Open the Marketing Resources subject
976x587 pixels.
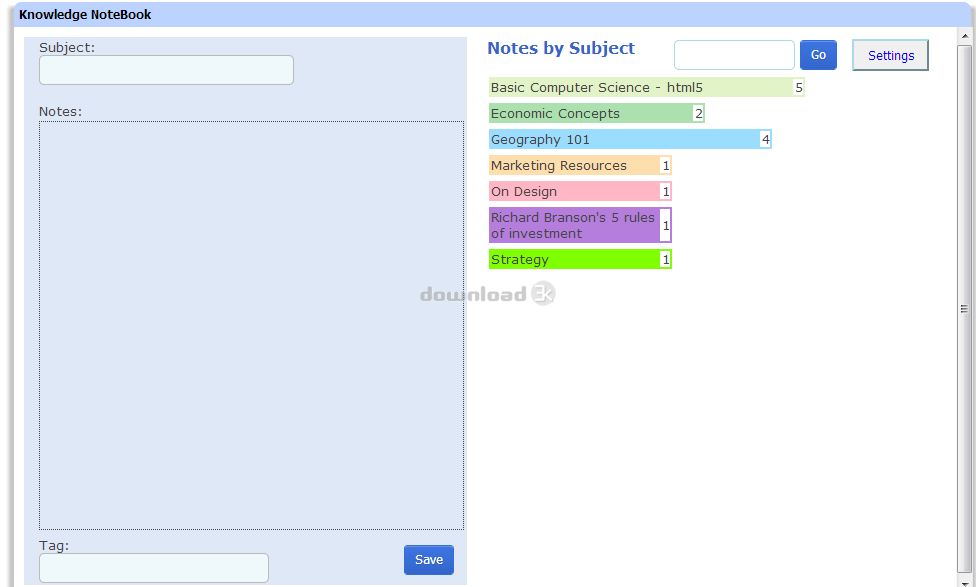[x=573, y=166]
